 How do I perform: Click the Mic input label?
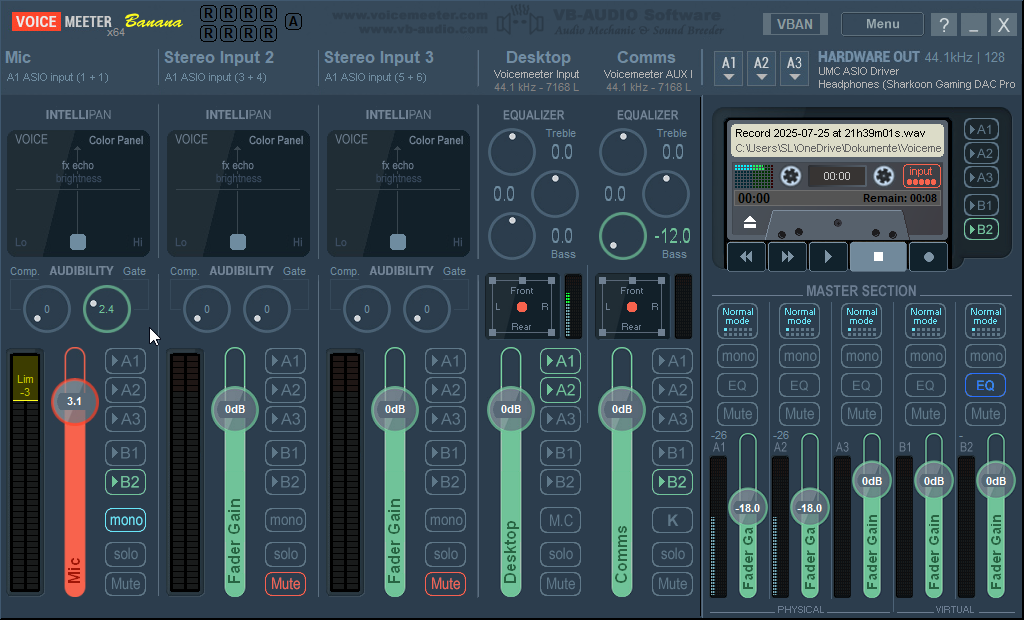(18, 57)
